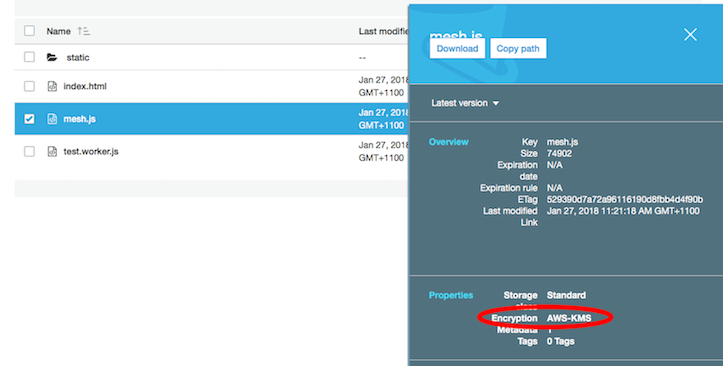The height and width of the screenshot is (366, 723).
Task: Click the Expiration rule N/A value
Action: coord(555,188)
